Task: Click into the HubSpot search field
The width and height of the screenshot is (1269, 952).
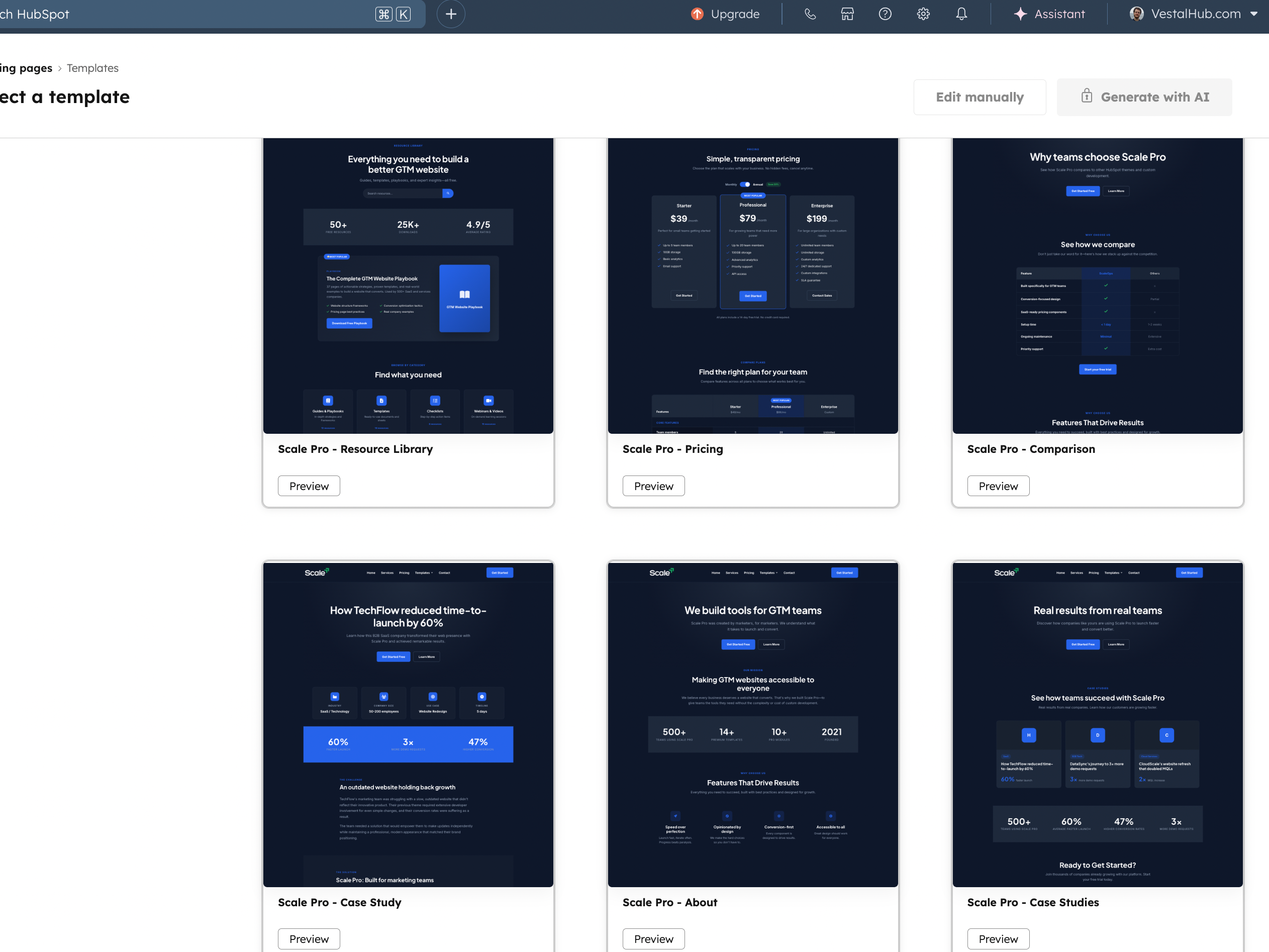Action: click(172, 14)
